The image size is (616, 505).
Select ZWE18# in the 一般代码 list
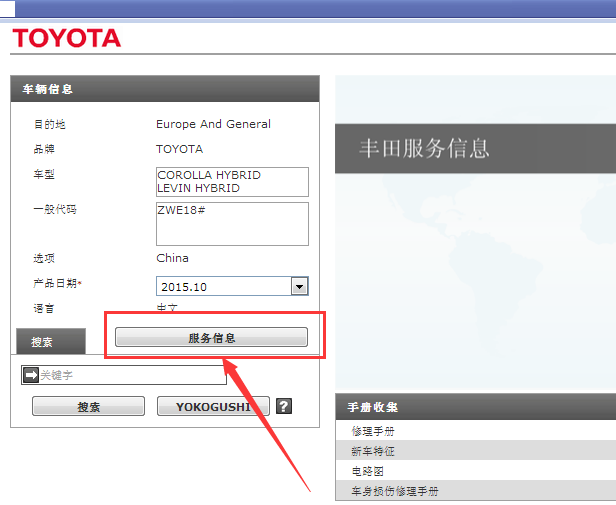(181, 210)
